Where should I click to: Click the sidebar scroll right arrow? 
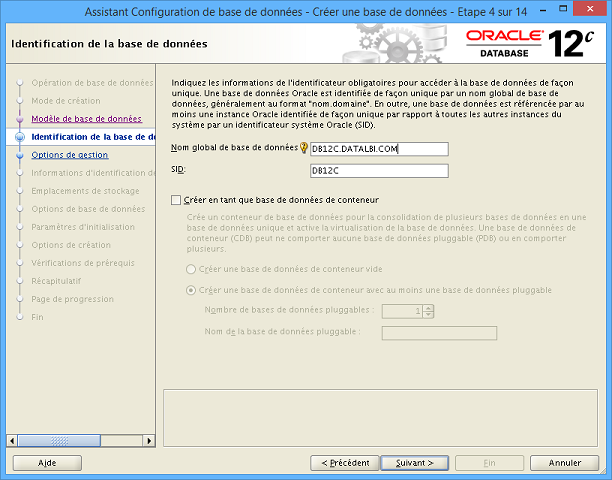pos(149,441)
